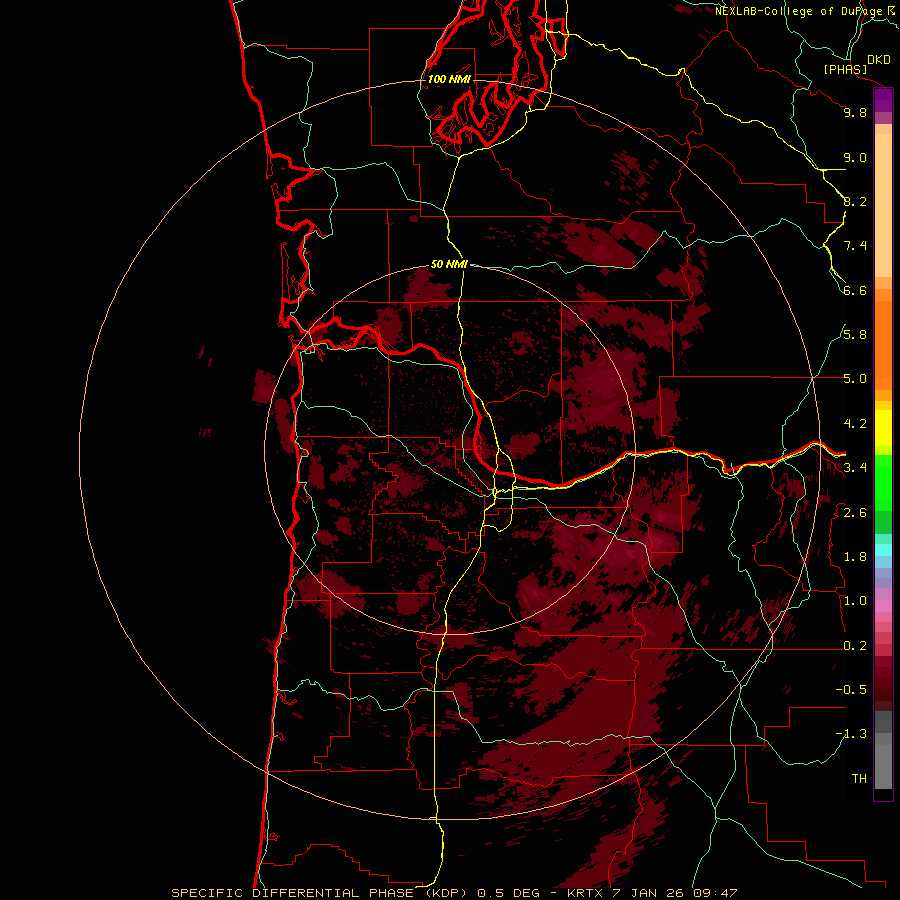Image resolution: width=900 pixels, height=900 pixels.
Task: Click the 50 NMI range ring label
Action: pos(449,264)
